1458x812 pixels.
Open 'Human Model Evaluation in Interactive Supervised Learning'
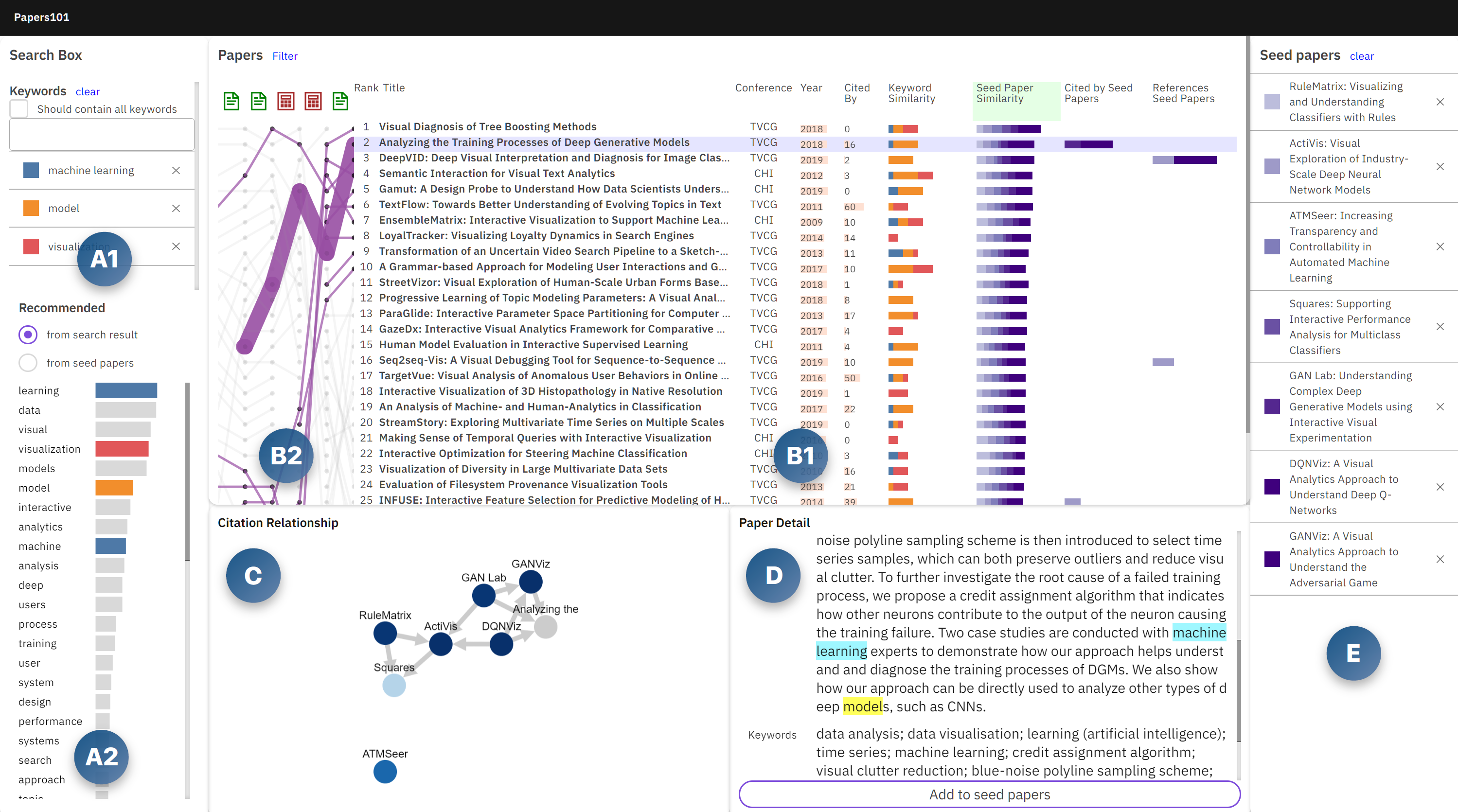(x=533, y=345)
